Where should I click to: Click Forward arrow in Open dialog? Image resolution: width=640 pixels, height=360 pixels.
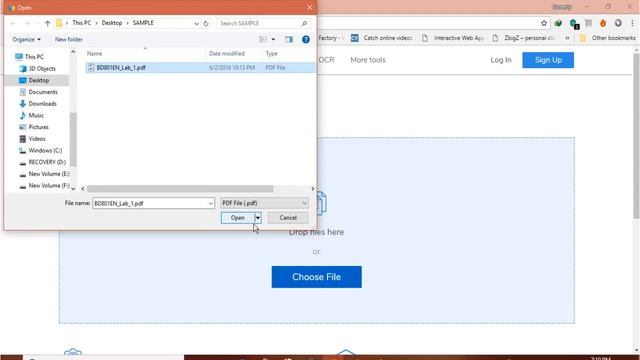coord(27,23)
